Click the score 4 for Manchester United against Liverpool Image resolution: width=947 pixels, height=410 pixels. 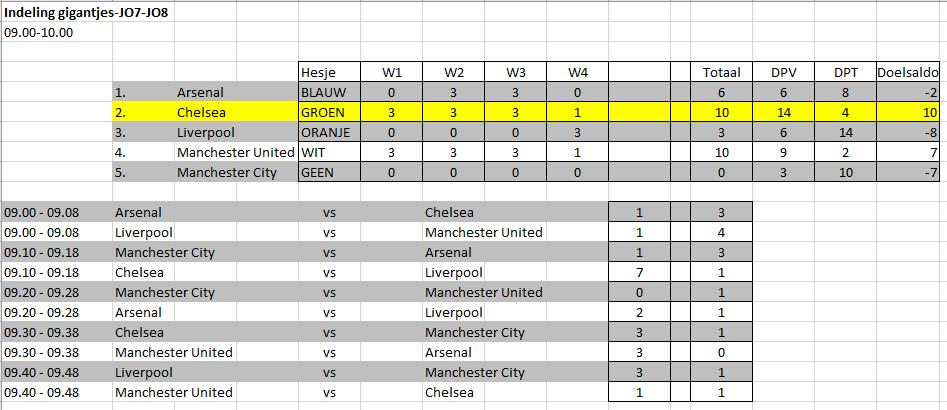coord(721,232)
